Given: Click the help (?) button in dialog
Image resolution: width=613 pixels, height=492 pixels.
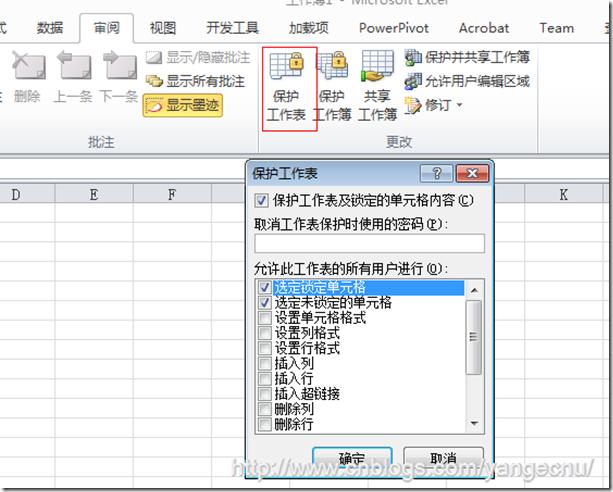Looking at the screenshot, I should 437,173.
